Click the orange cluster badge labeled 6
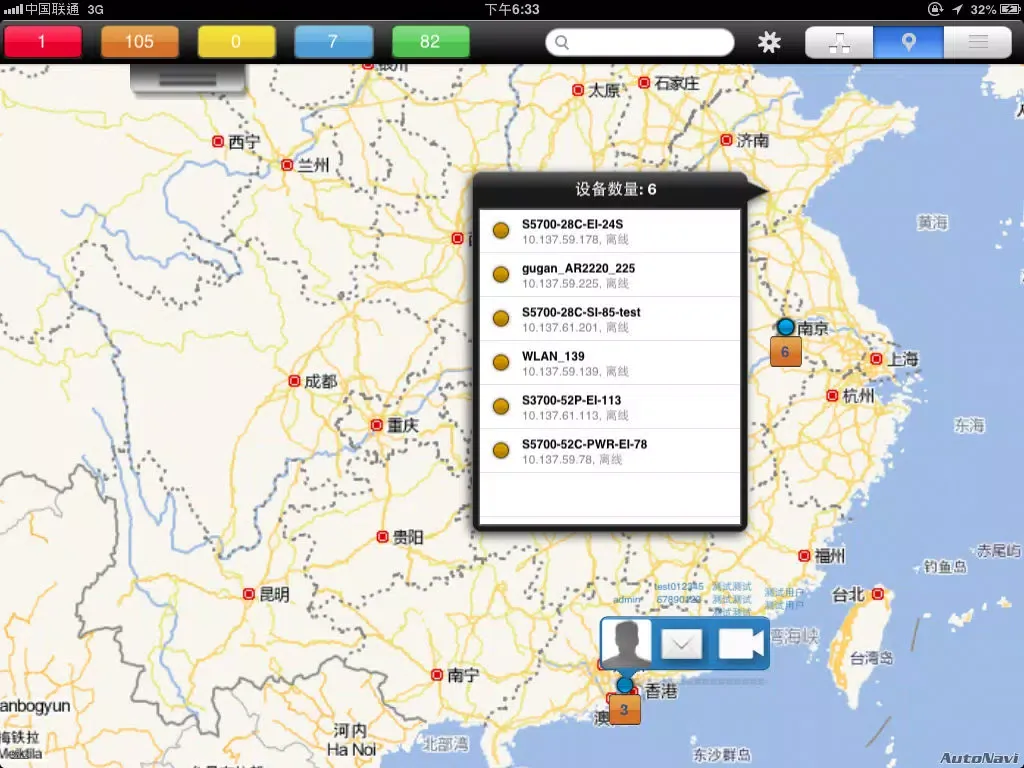This screenshot has height=768, width=1024. point(786,352)
